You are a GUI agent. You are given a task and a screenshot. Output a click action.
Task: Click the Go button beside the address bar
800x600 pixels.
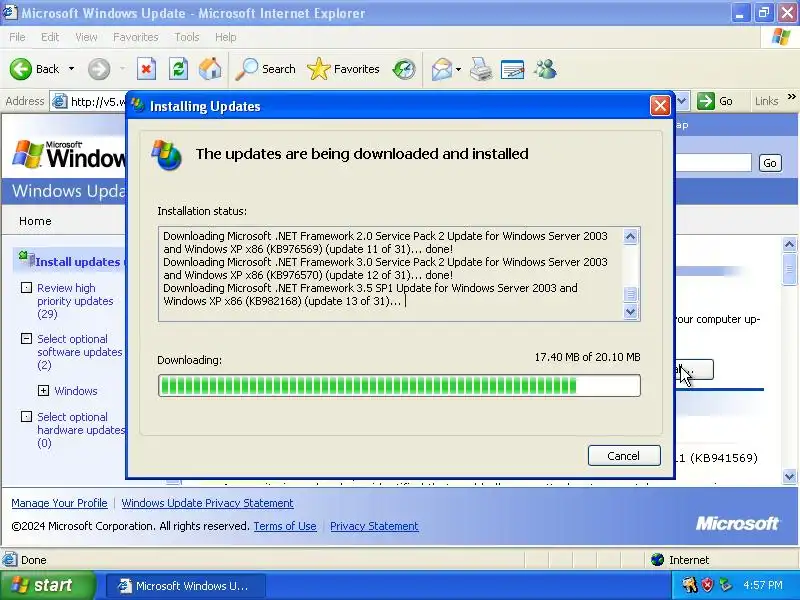(715, 101)
